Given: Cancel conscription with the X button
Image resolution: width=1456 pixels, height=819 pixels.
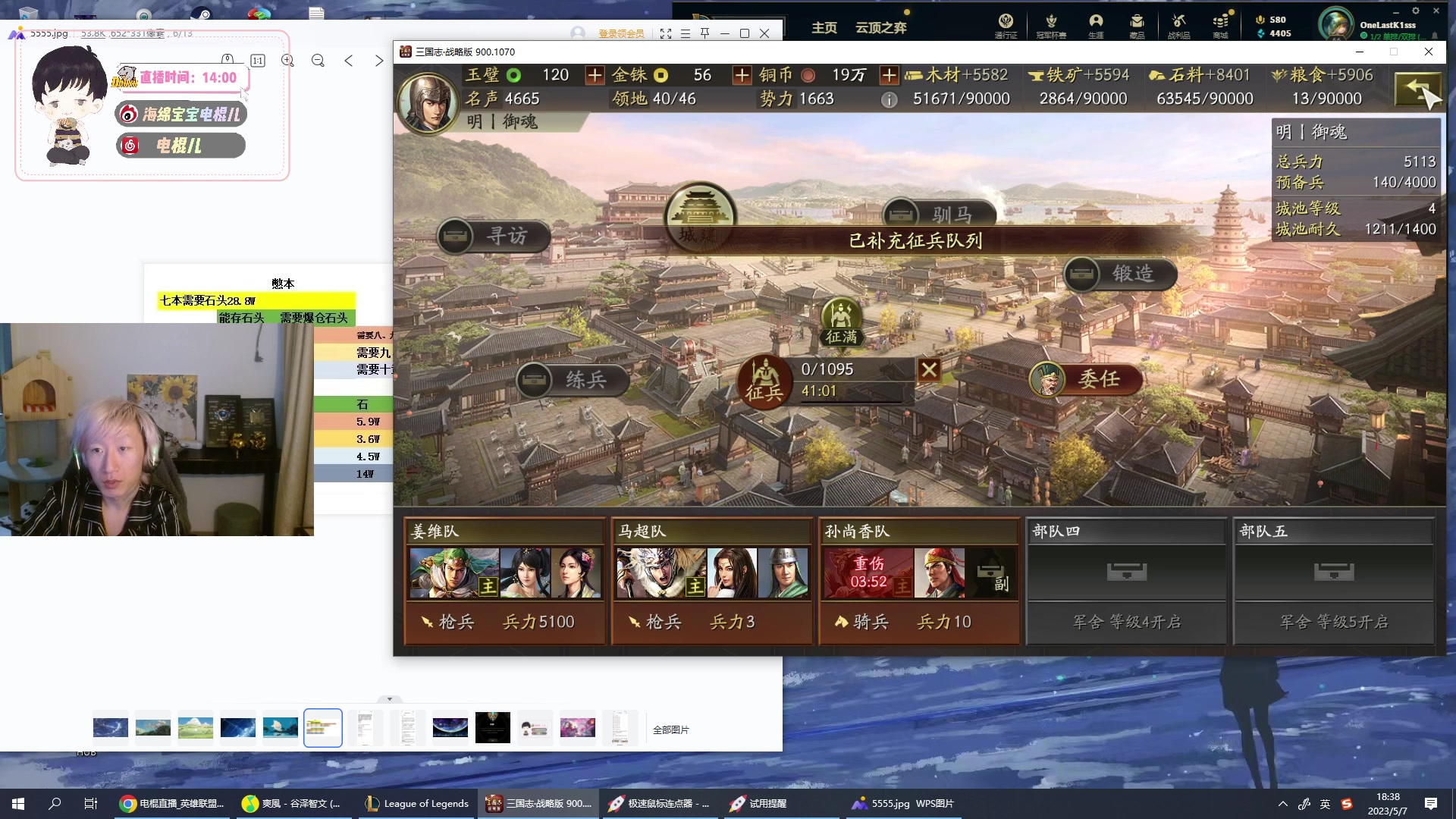Looking at the screenshot, I should coord(929,370).
